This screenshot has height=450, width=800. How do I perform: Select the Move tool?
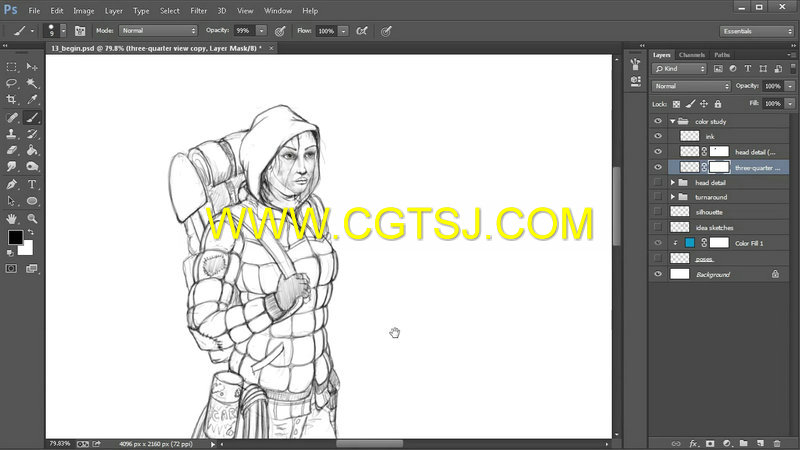[32, 67]
